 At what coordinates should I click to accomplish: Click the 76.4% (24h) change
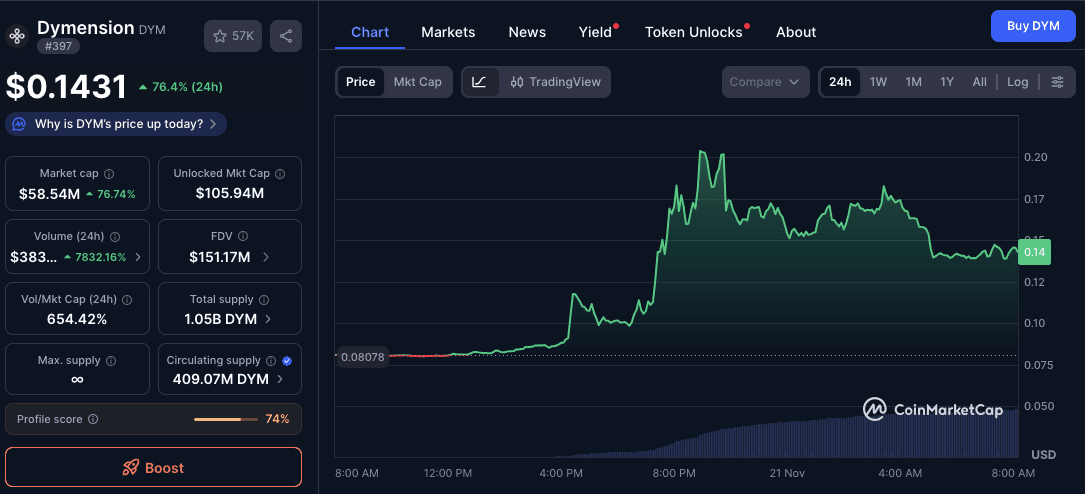[181, 86]
